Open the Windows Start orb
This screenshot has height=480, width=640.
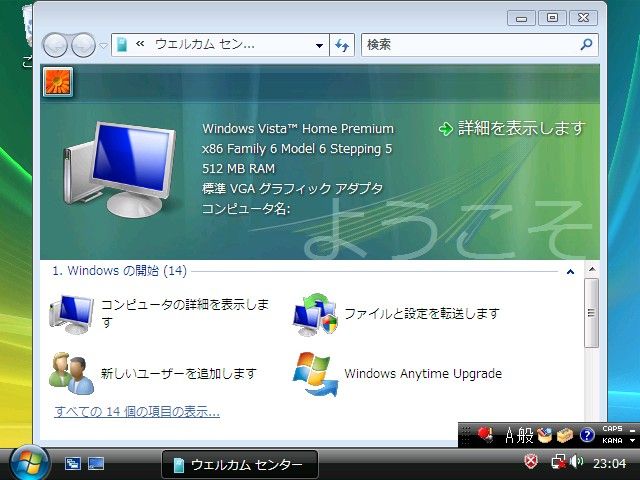coord(29,463)
